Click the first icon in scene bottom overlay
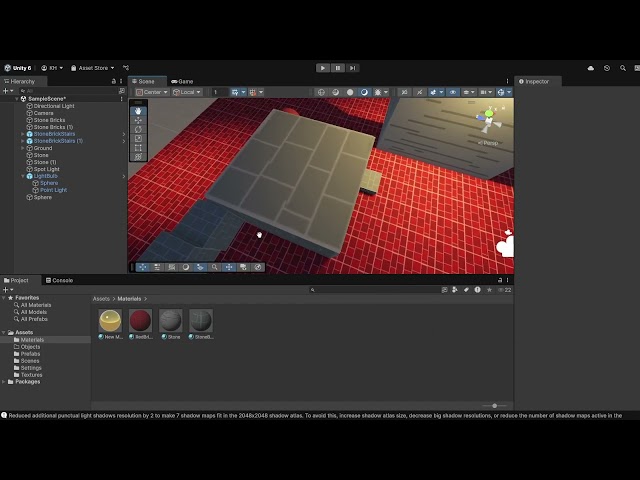640x480 pixels. point(142,267)
